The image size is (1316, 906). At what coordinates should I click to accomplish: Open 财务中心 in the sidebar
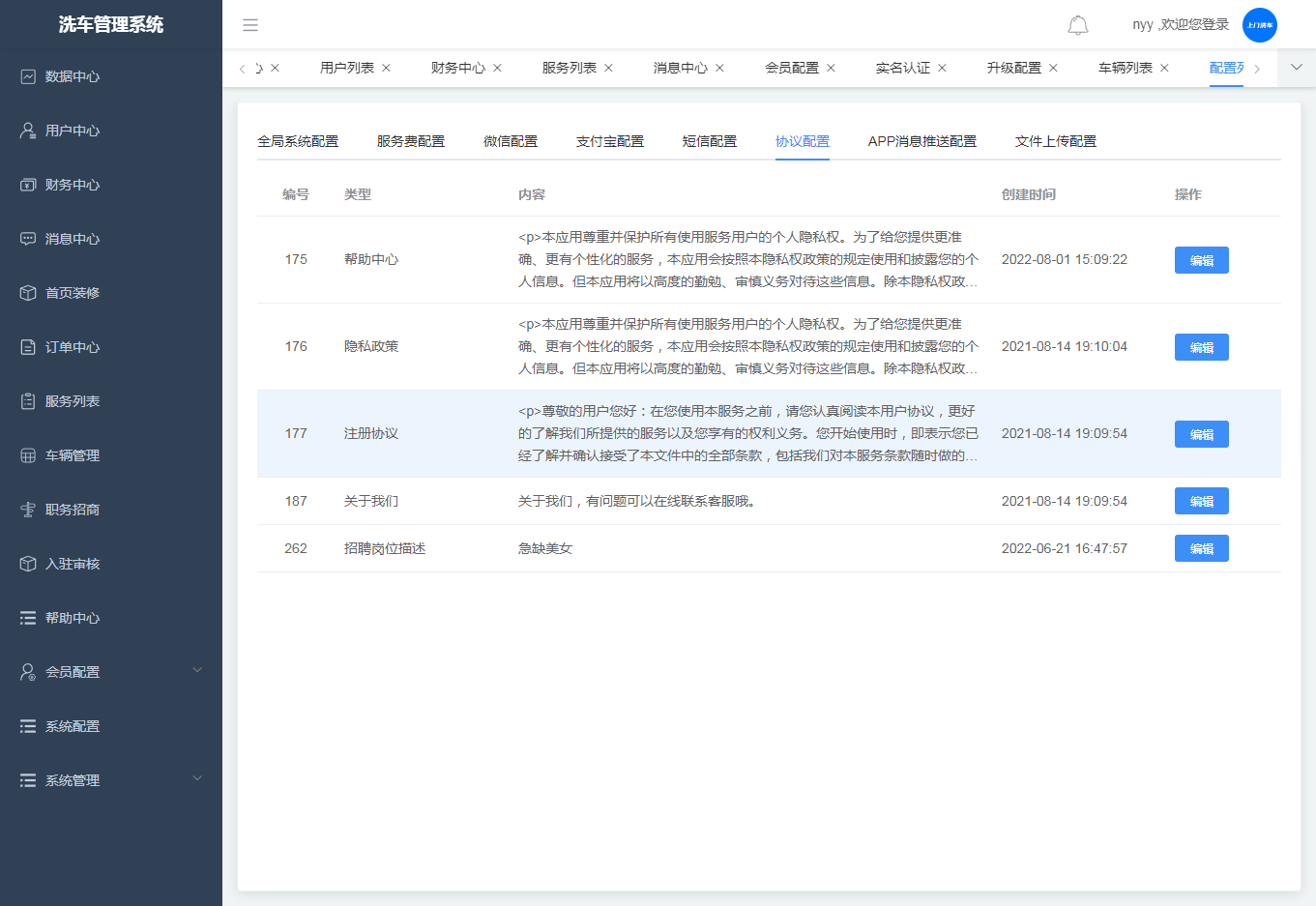point(73,185)
